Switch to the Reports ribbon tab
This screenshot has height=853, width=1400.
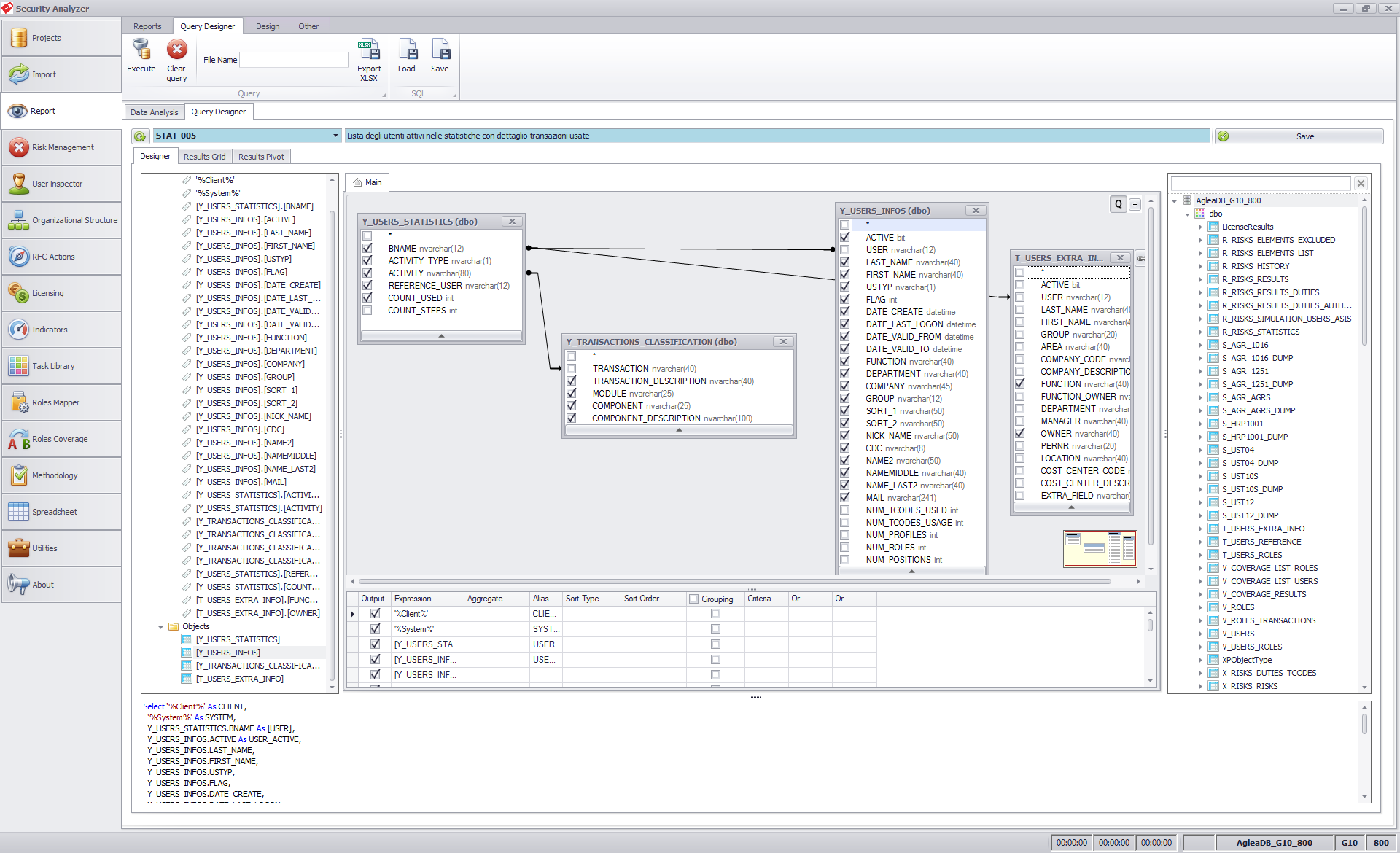[x=147, y=26]
